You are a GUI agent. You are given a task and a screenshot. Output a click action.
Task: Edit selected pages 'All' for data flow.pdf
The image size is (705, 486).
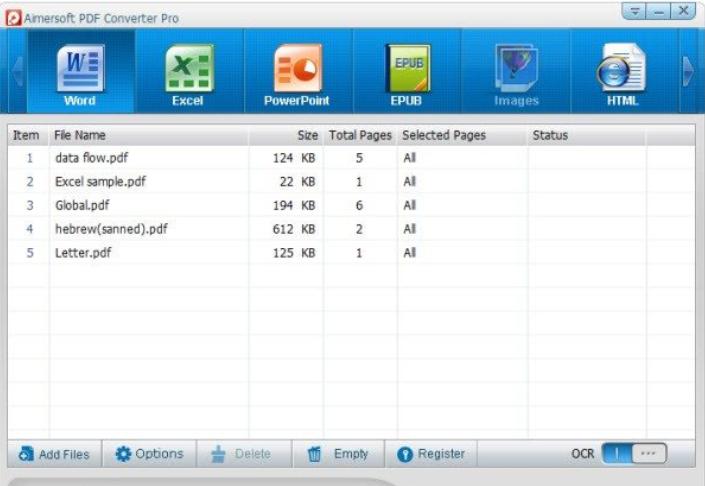pyautogui.click(x=410, y=158)
